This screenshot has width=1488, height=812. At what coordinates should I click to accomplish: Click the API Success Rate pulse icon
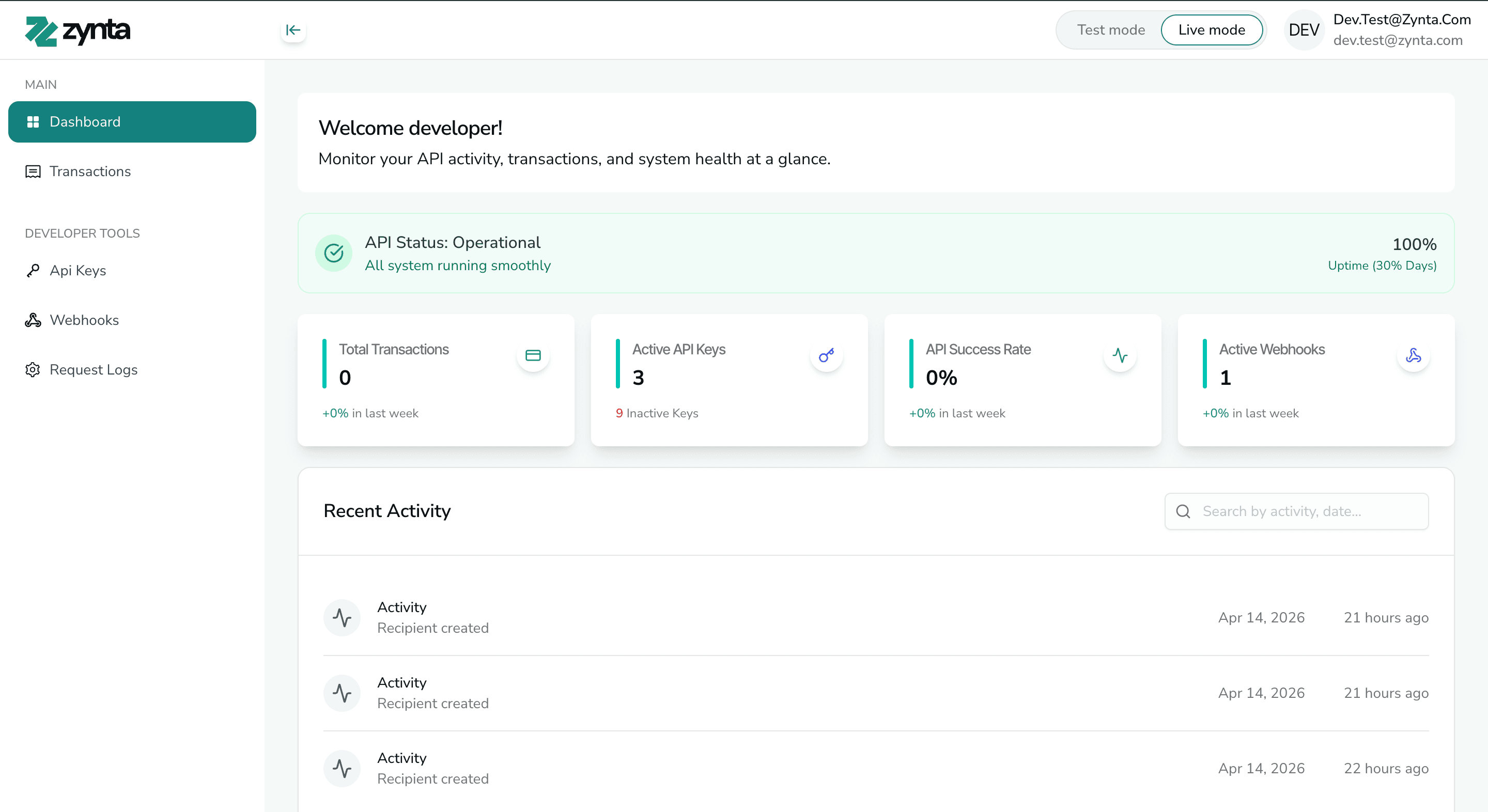tap(1120, 355)
